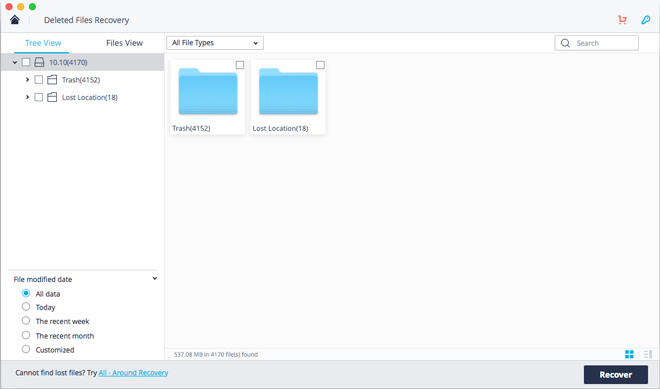
Task: Switch to grid thumbnail view icon
Action: tap(629, 354)
